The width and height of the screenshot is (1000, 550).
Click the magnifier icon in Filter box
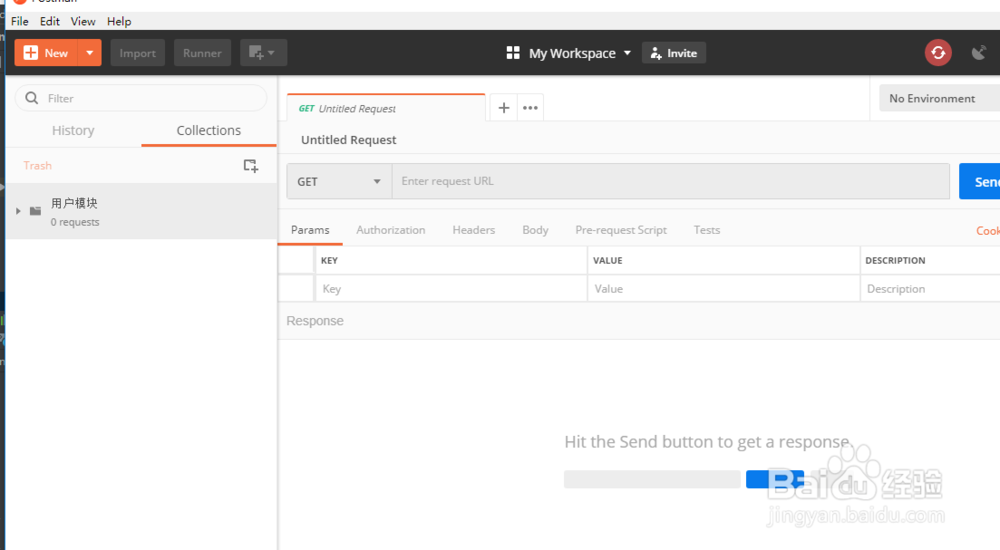(x=32, y=98)
